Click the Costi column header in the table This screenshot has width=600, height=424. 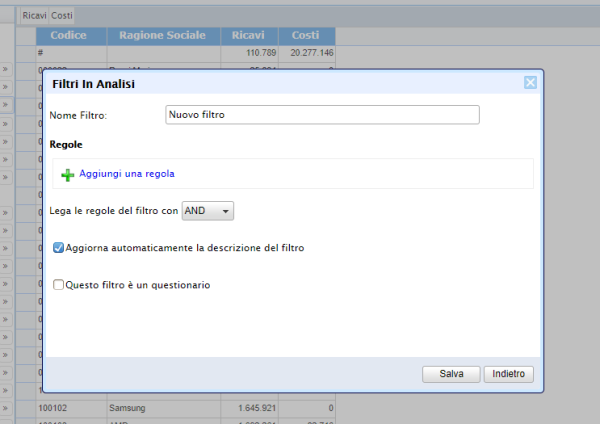(x=306, y=35)
